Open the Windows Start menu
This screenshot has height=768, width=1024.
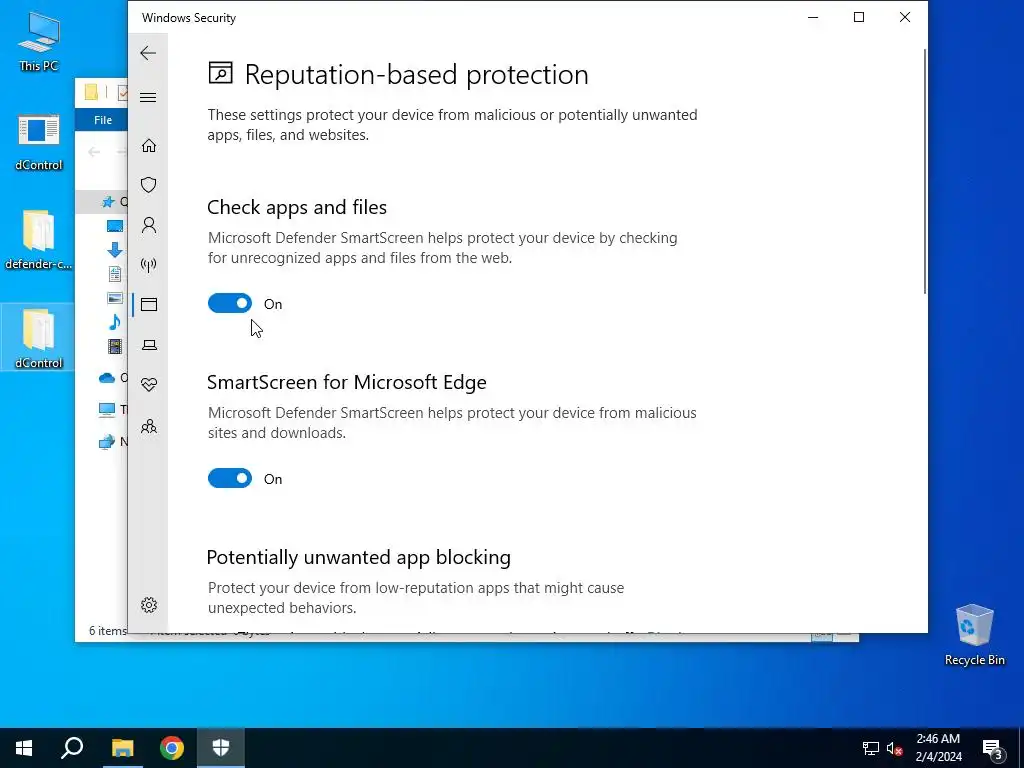[24, 748]
